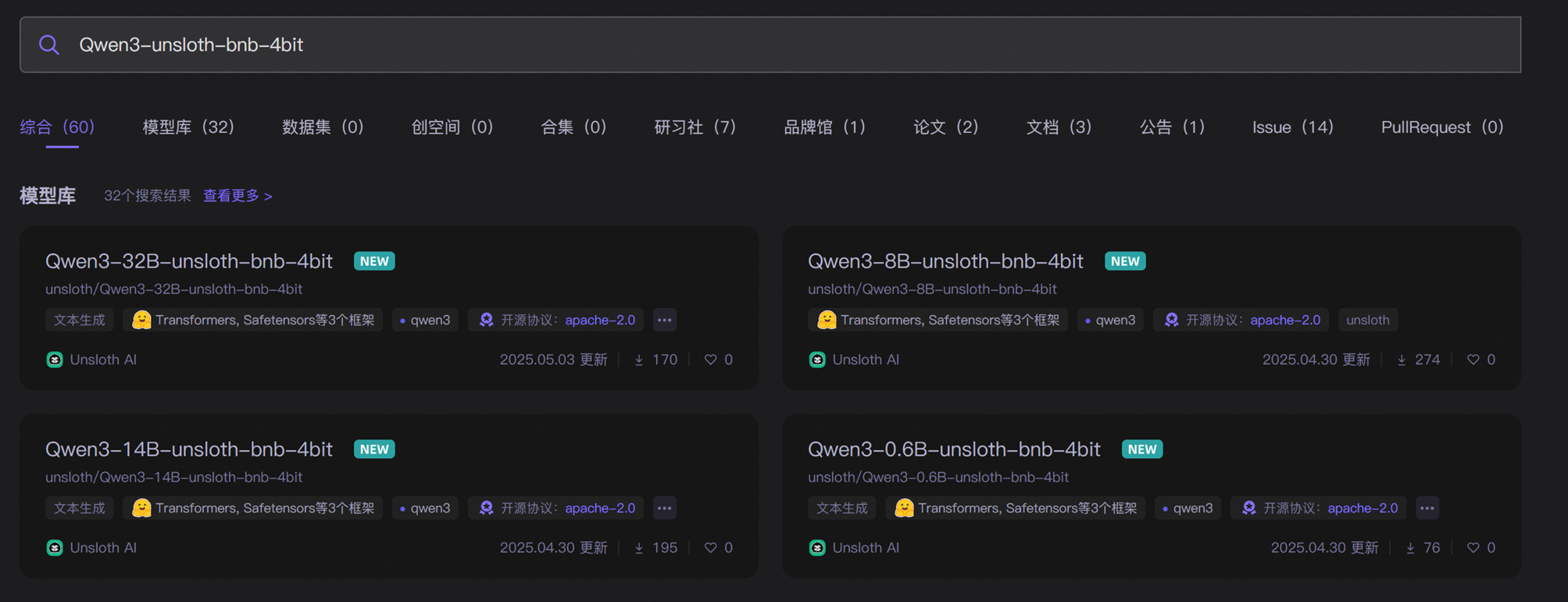
Task: Like the Qwen3-0.6B model via heart icon
Action: 1473,547
